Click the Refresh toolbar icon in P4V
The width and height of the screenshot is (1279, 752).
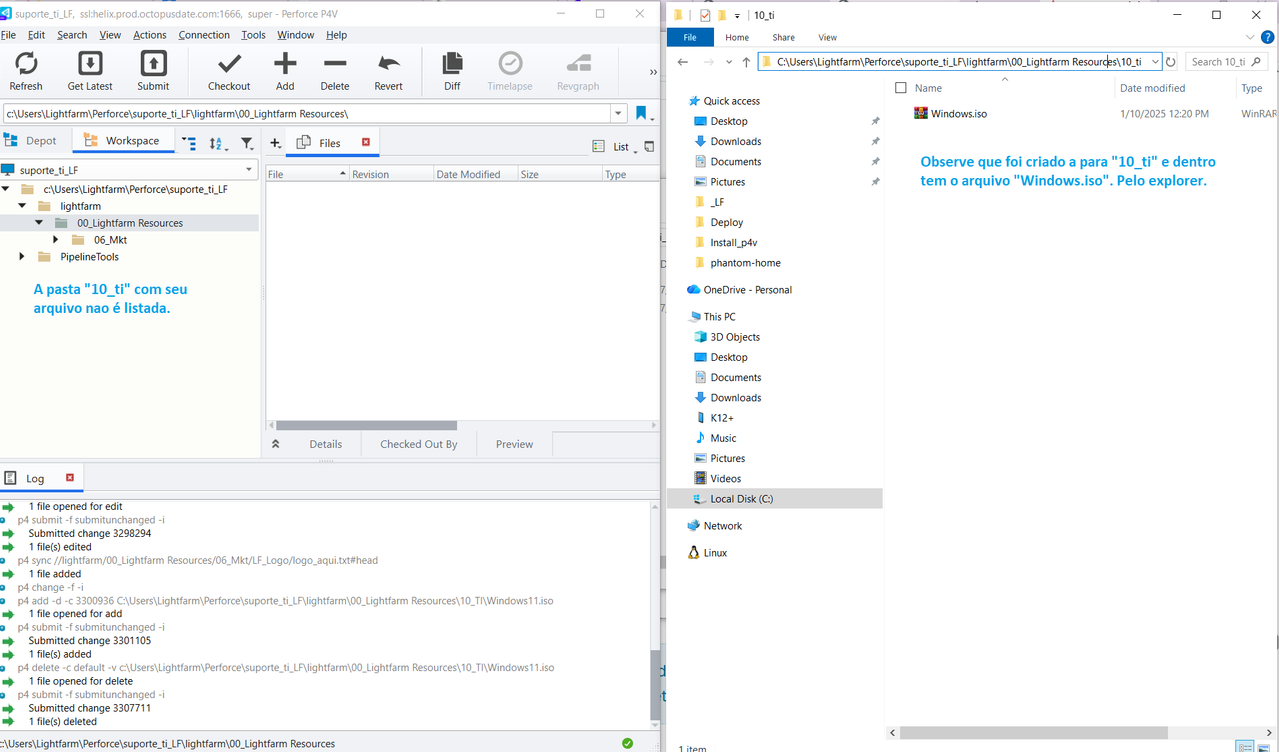pyautogui.click(x=26, y=64)
